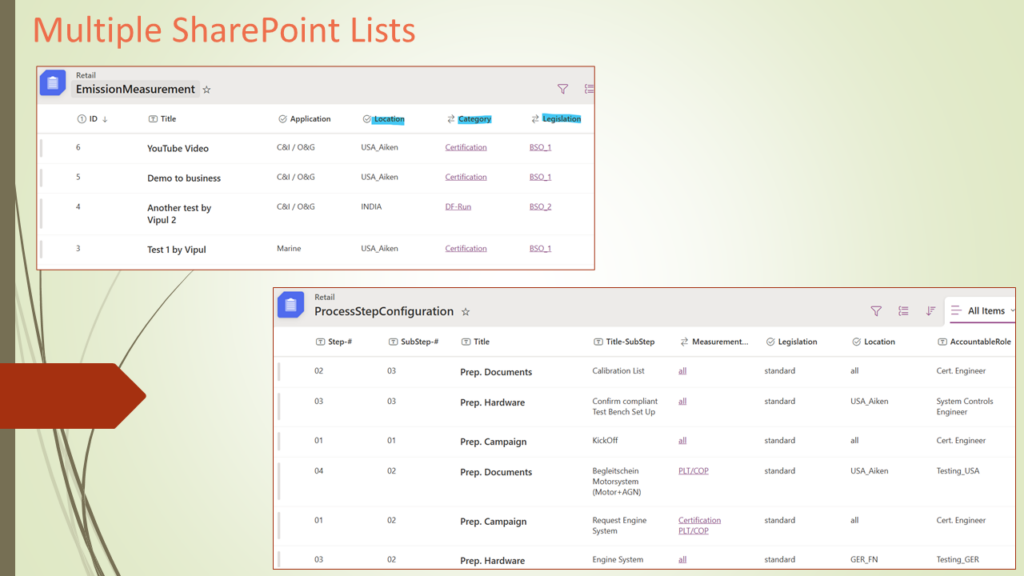The height and width of the screenshot is (576, 1024).
Task: Open the All Items view switcher
Action: tap(983, 311)
